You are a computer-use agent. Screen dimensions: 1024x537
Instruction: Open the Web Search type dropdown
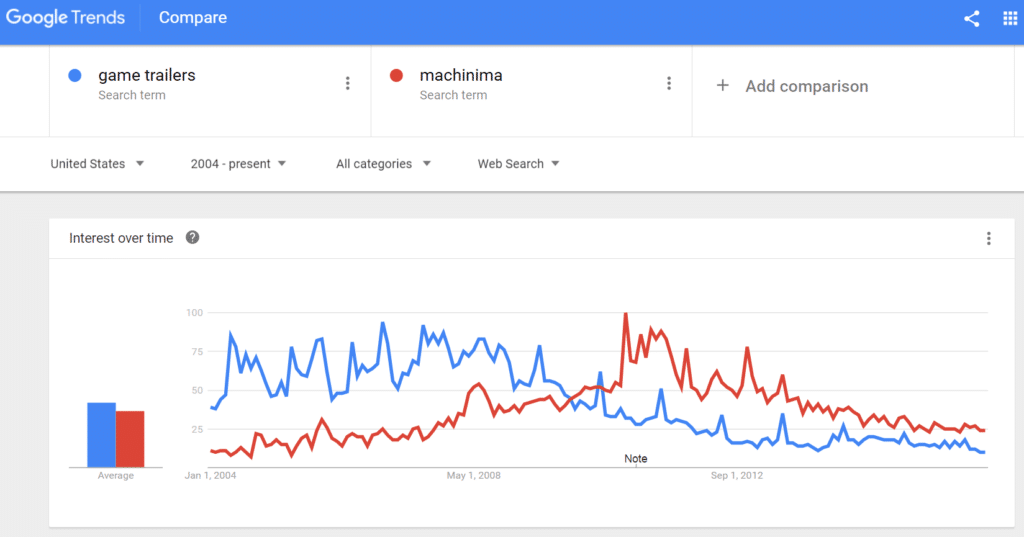click(519, 164)
